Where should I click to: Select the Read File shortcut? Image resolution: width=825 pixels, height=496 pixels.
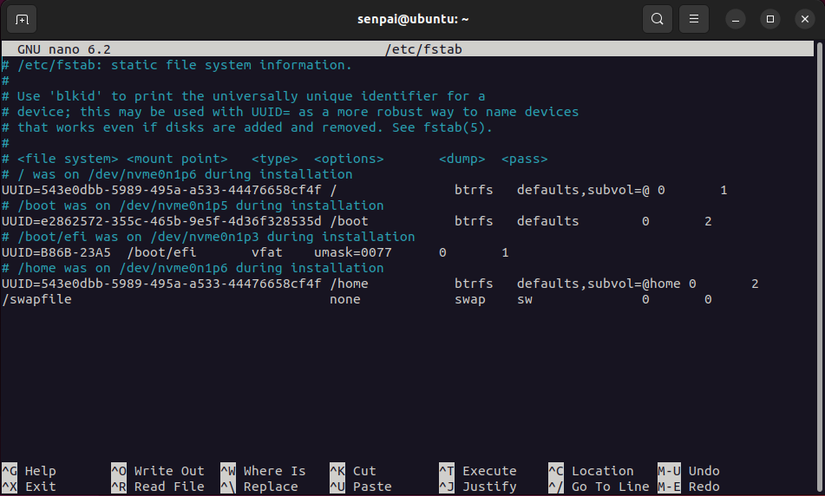(168, 487)
